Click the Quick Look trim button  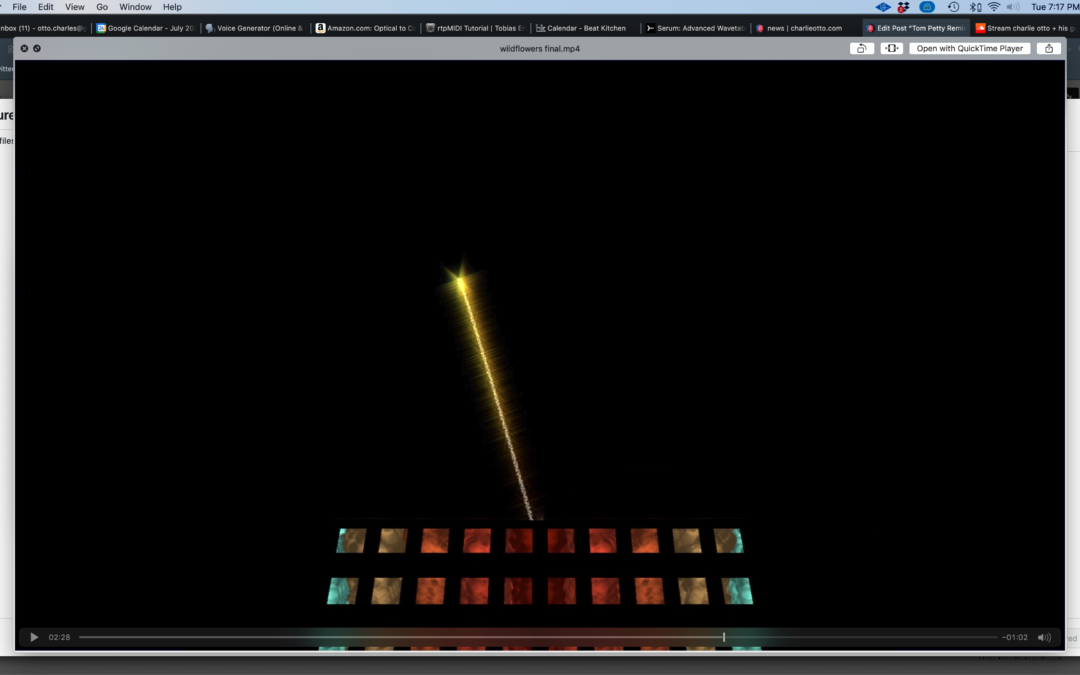click(891, 48)
